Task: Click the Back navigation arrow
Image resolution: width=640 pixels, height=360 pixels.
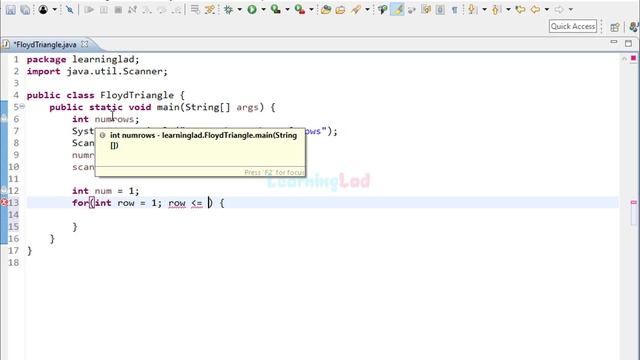Action: click(x=536, y=9)
